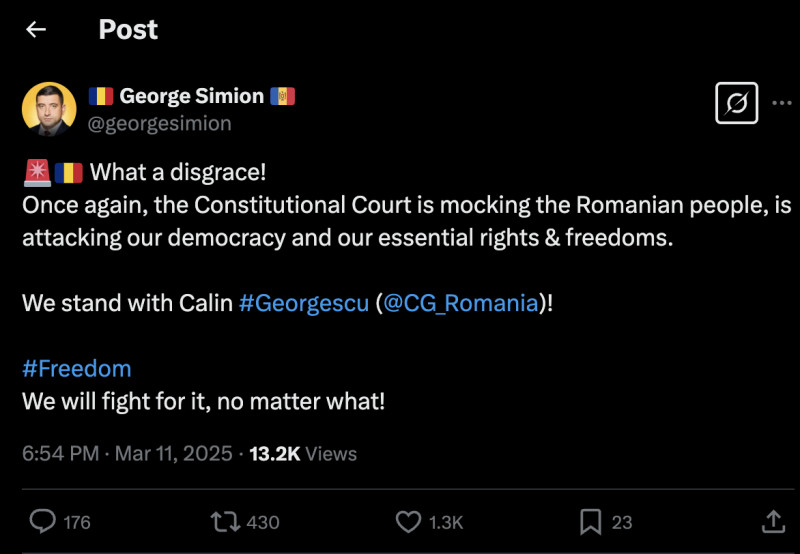Open the #Freedom hashtag
Screen dimensions: 800x554
click(x=77, y=368)
